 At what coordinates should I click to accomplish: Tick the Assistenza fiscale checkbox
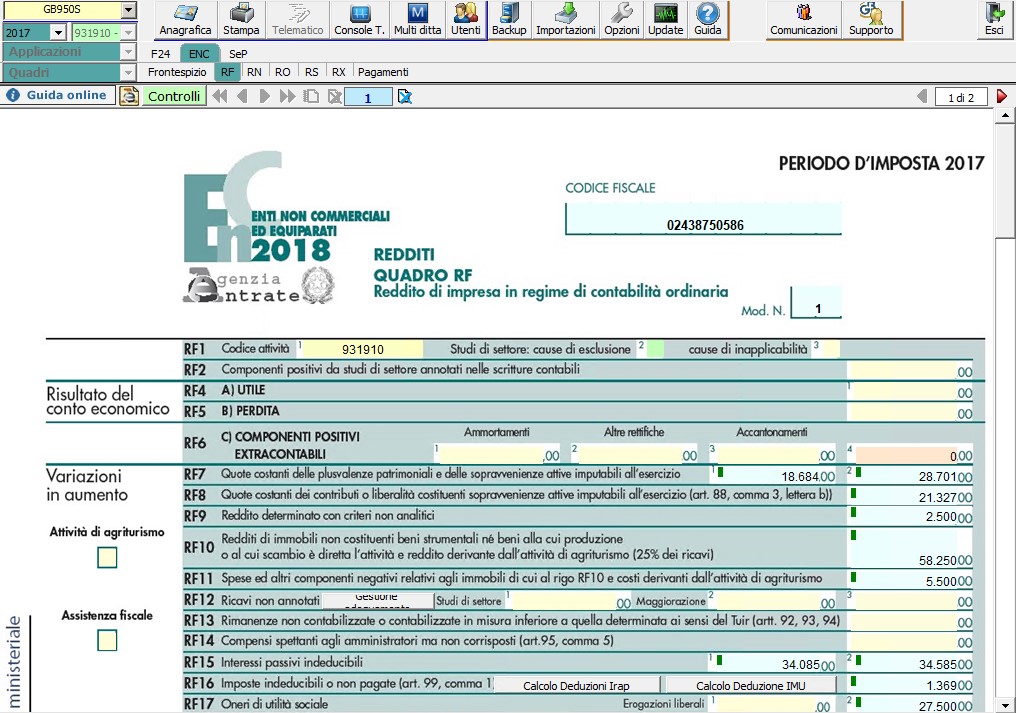[107, 640]
